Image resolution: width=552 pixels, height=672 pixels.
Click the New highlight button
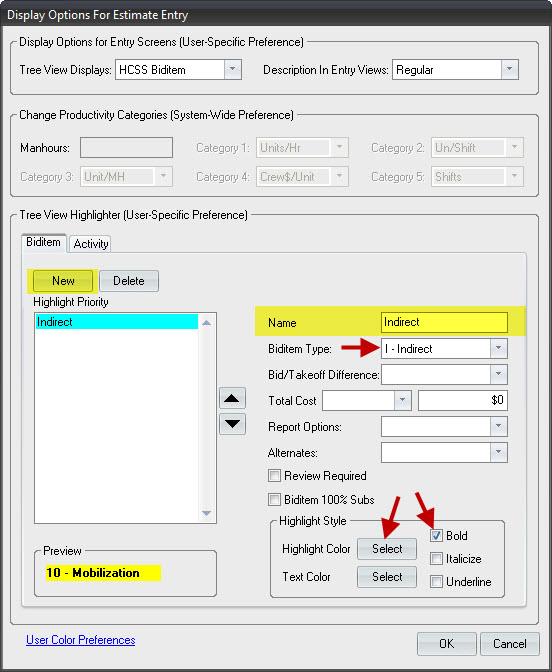tap(63, 281)
